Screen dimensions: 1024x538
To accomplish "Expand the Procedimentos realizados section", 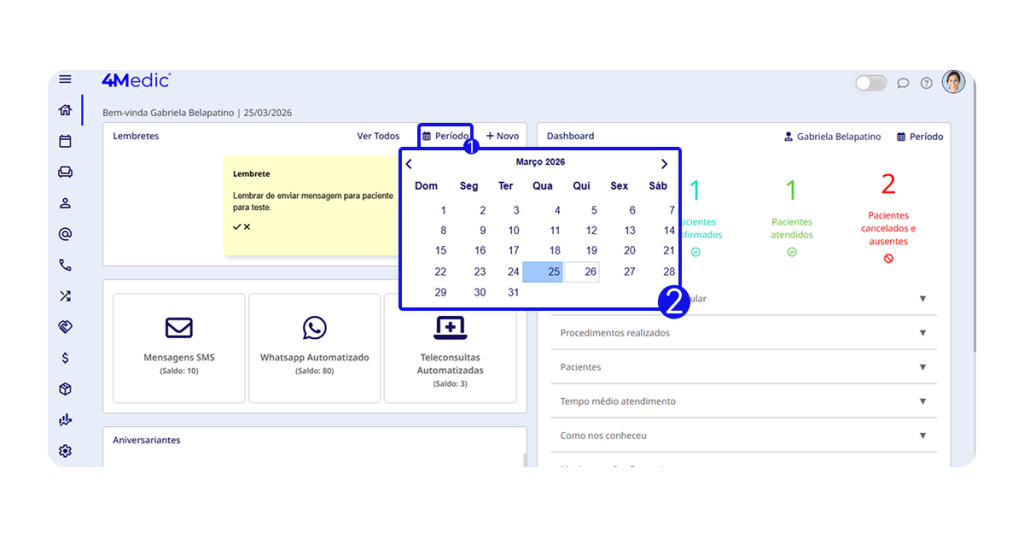I will [x=922, y=333].
